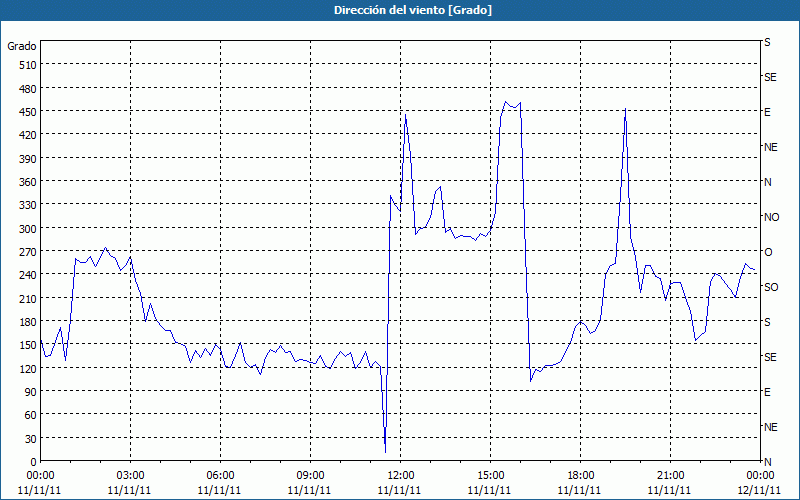Viewport: 800px width, 500px height.
Task: Select the 240 degree axis label
Action: pos(28,275)
